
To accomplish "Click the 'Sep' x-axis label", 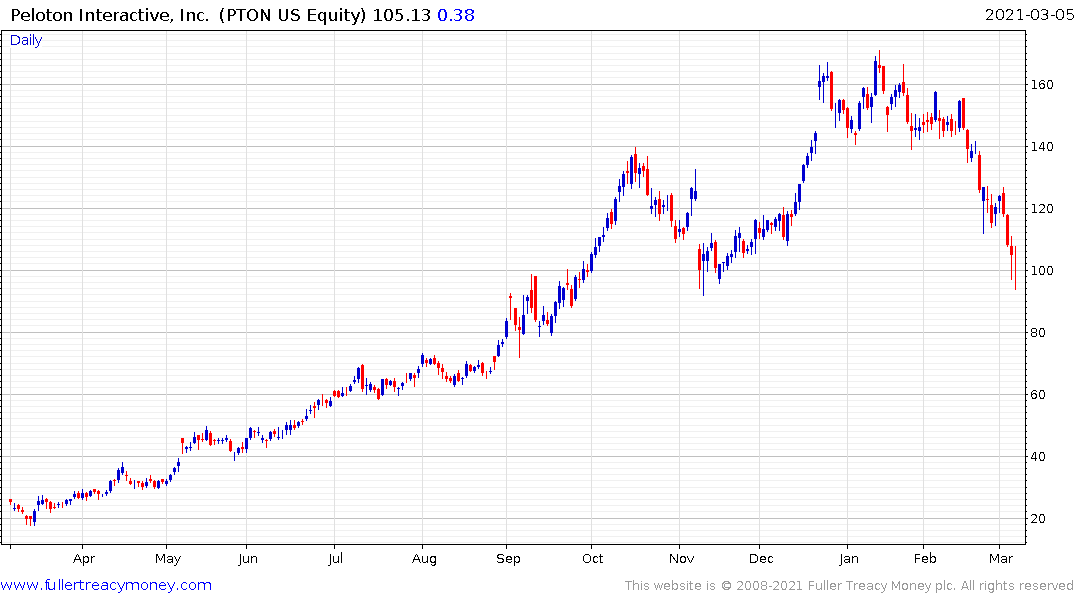I will coord(508,559).
